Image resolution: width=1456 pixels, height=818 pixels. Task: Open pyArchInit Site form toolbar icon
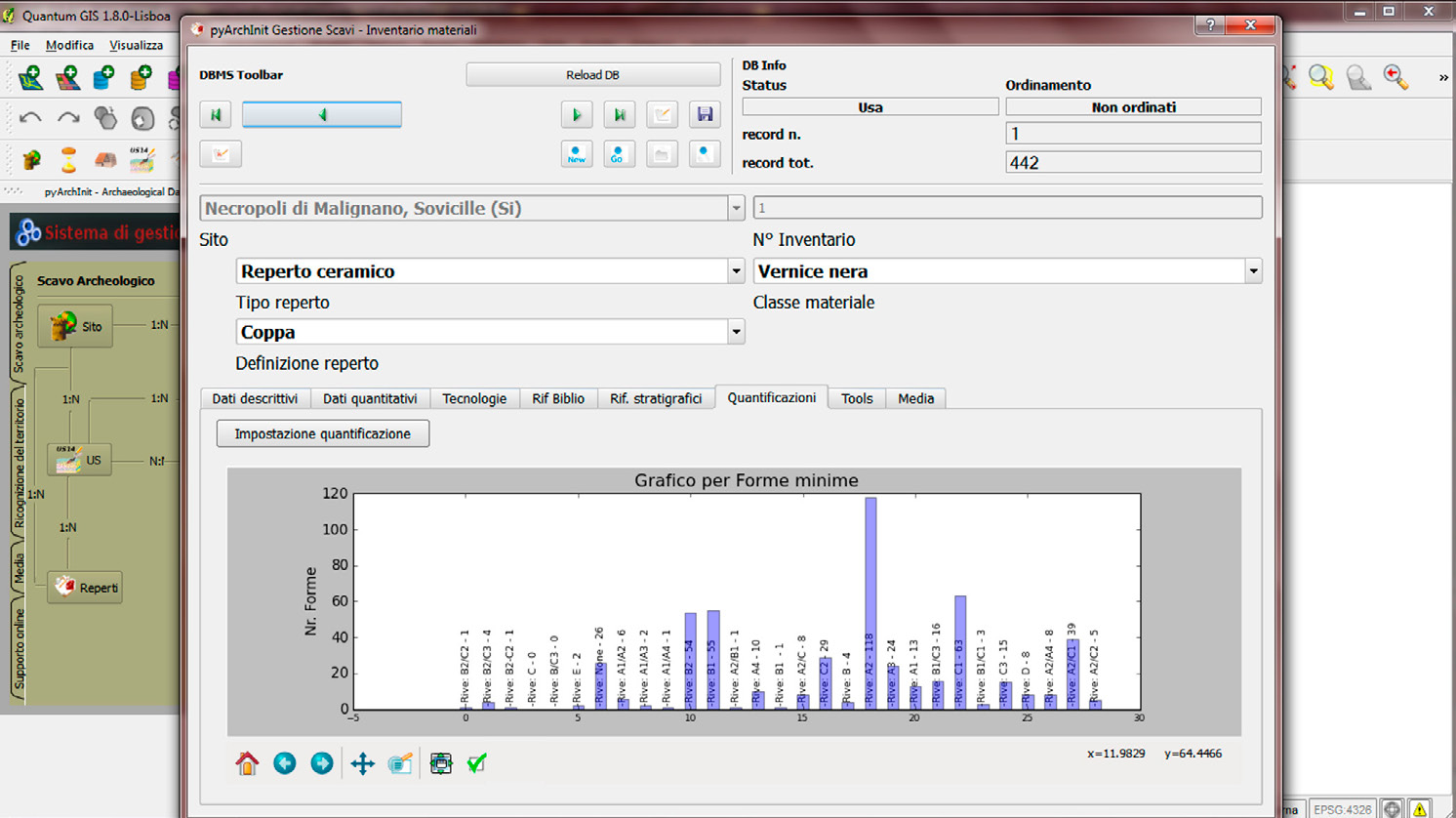point(32,158)
